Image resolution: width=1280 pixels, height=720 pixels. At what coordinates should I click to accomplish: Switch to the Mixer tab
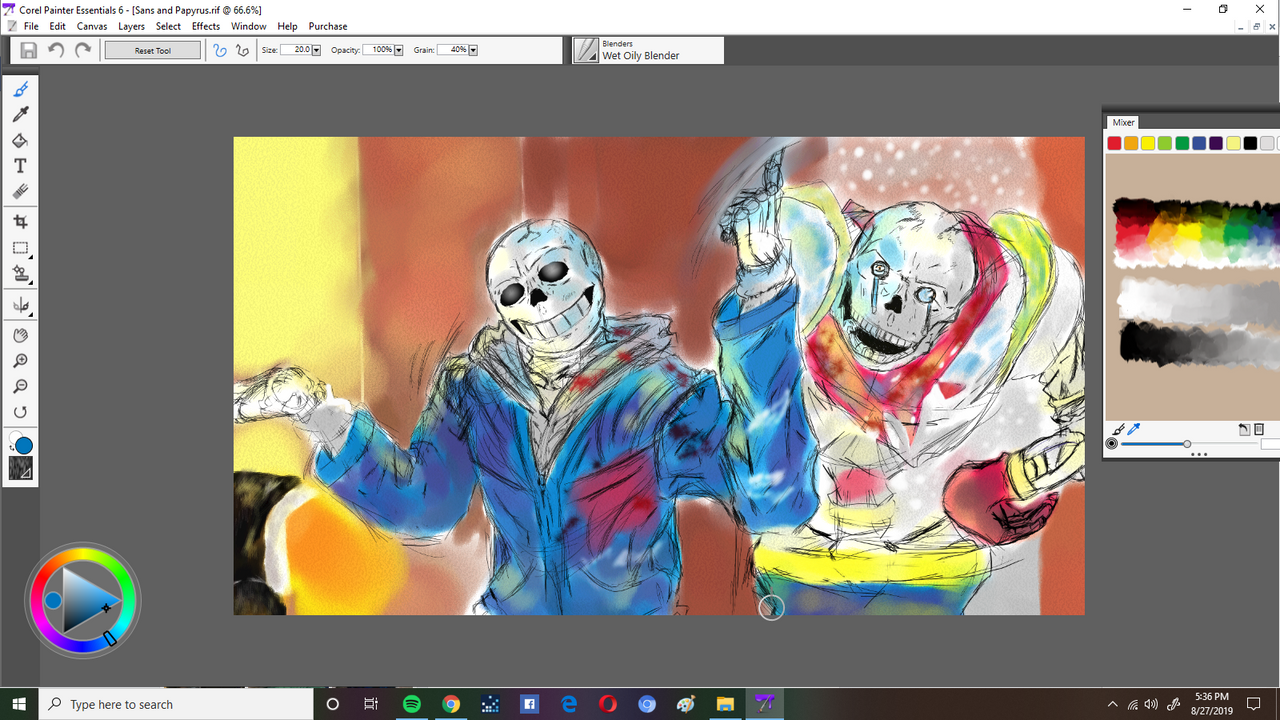[1123, 123]
